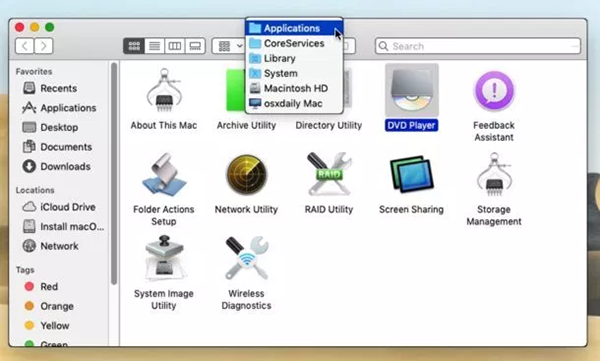Screen dimensions: 600x361
Task: Open the group-by arrangement dropdown
Action: [x=228, y=46]
